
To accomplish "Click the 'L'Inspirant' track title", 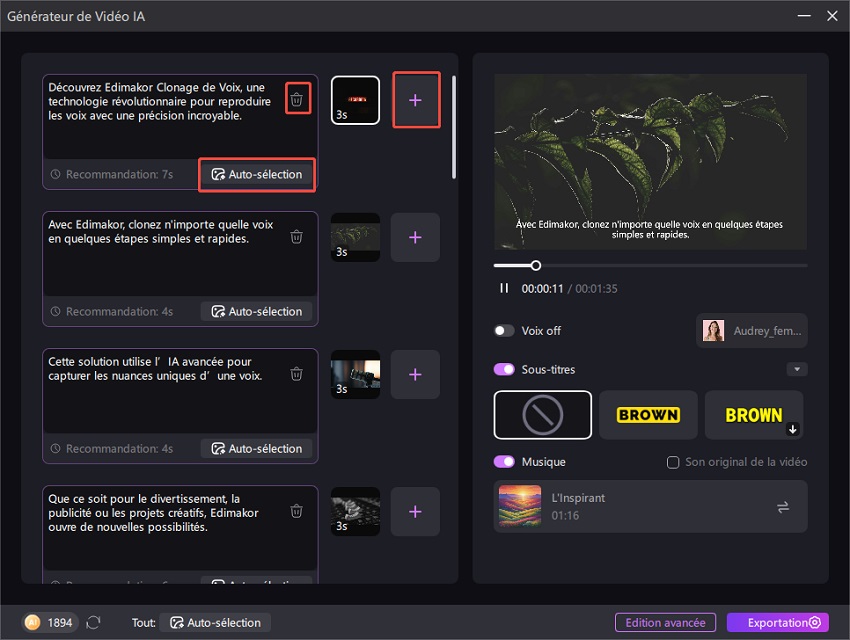I will [x=578, y=498].
